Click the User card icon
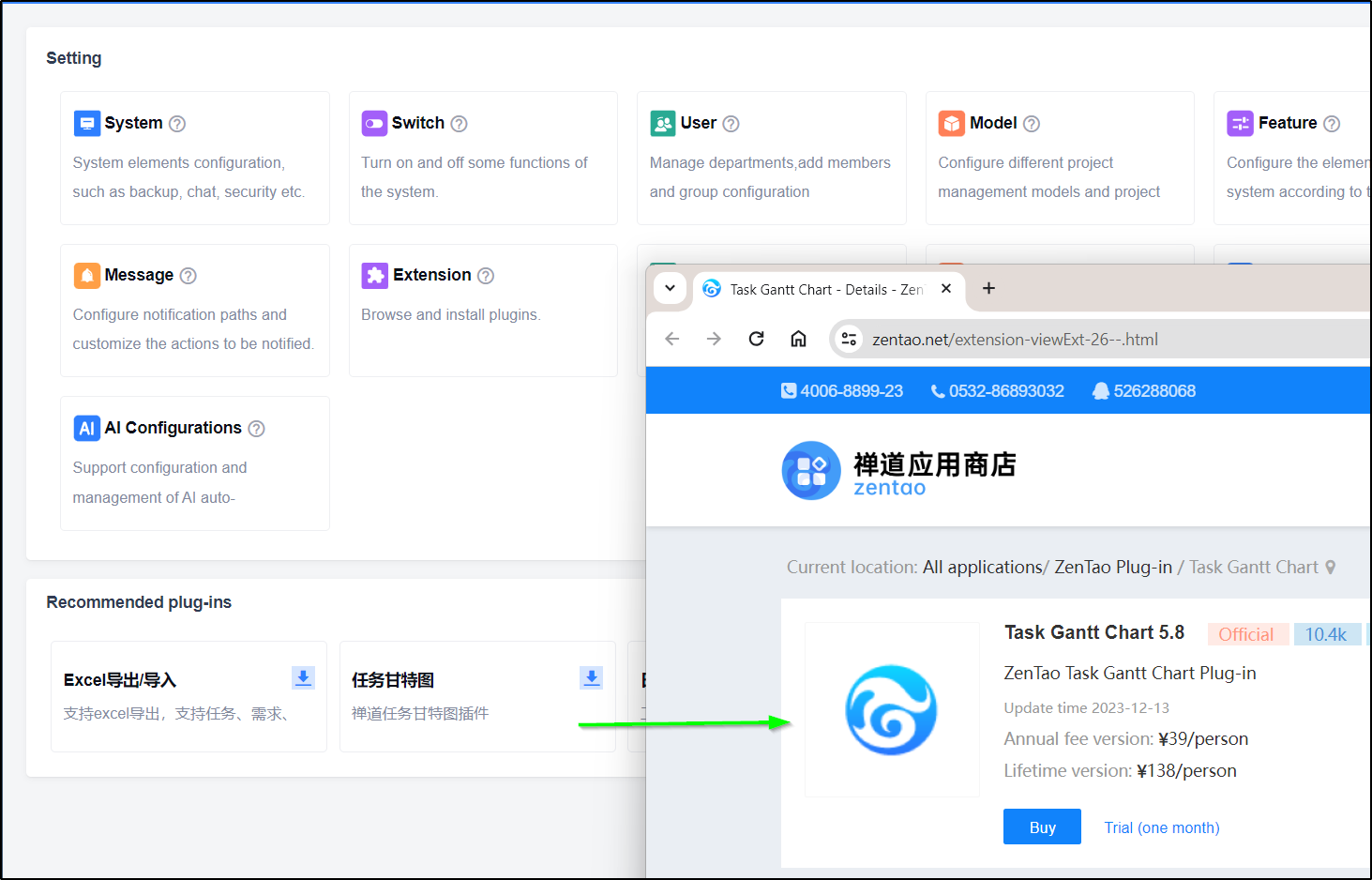This screenshot has width=1372, height=880. [x=663, y=123]
